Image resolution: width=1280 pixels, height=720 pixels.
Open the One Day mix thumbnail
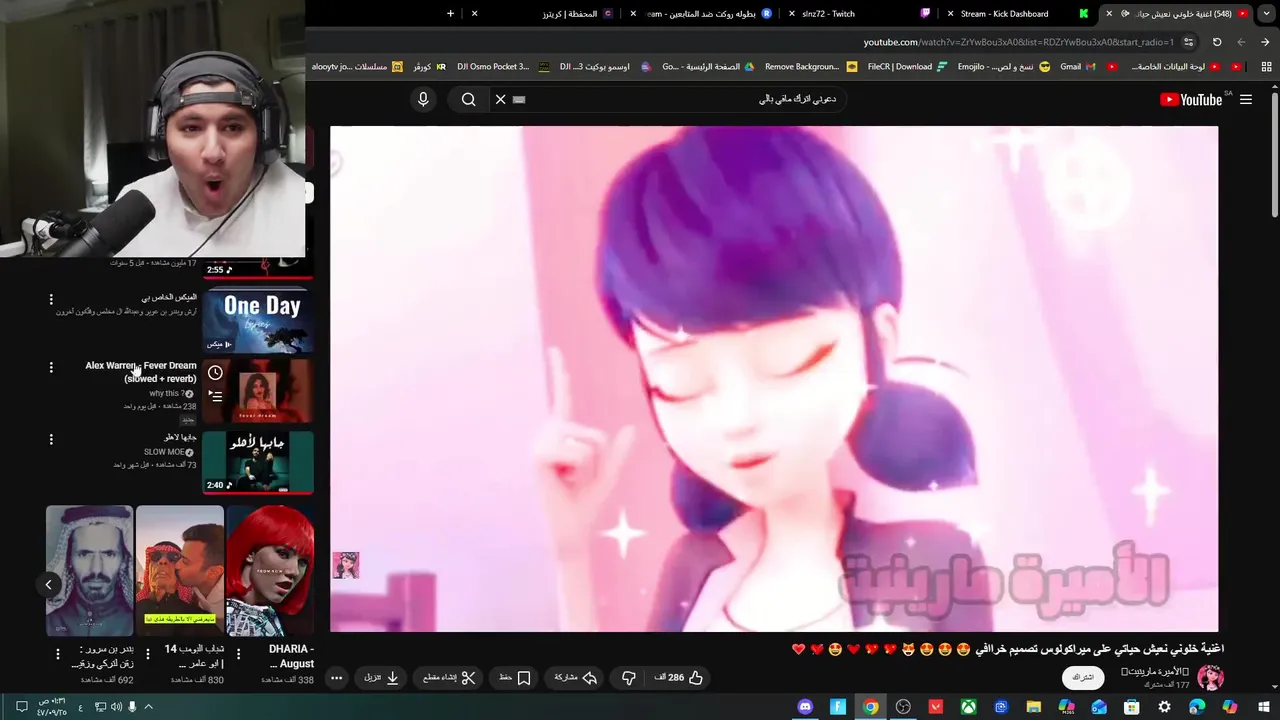click(258, 321)
